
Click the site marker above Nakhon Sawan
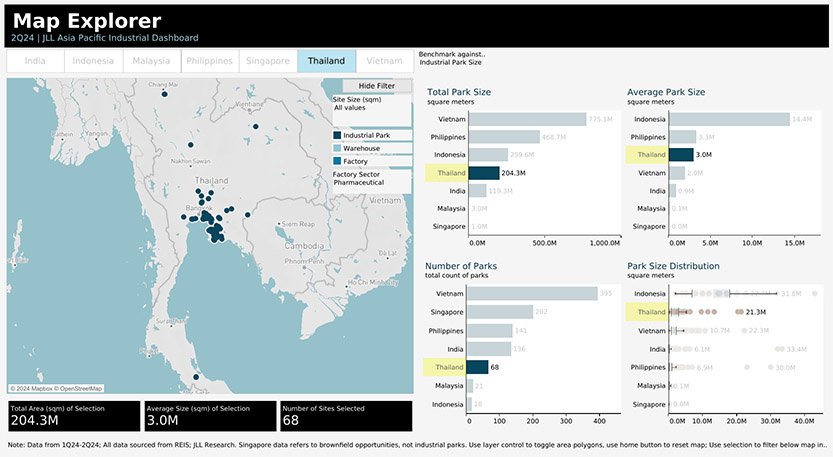pyautogui.click(x=190, y=145)
